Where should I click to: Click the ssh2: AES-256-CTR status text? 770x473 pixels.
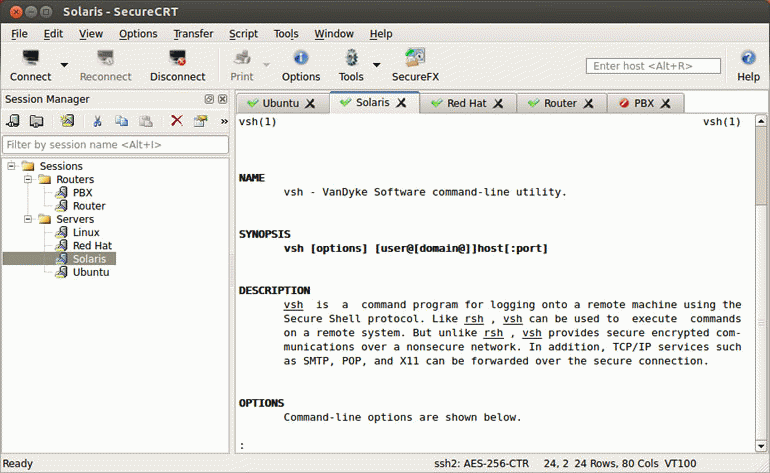click(x=481, y=464)
